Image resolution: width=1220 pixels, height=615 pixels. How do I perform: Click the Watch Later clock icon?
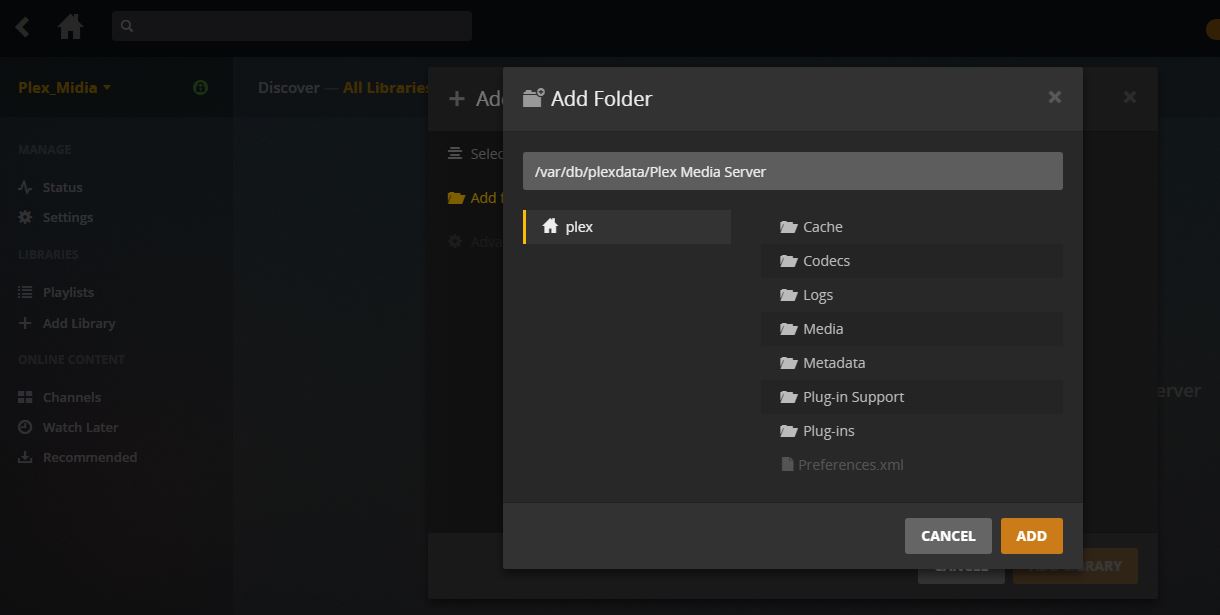(x=25, y=427)
